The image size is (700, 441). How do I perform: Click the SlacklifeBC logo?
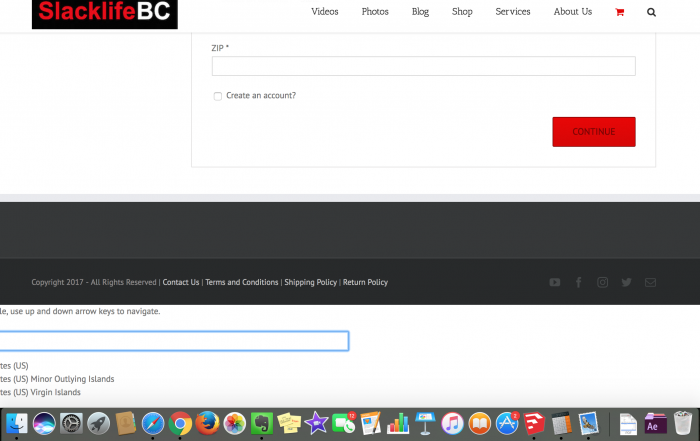click(x=105, y=13)
